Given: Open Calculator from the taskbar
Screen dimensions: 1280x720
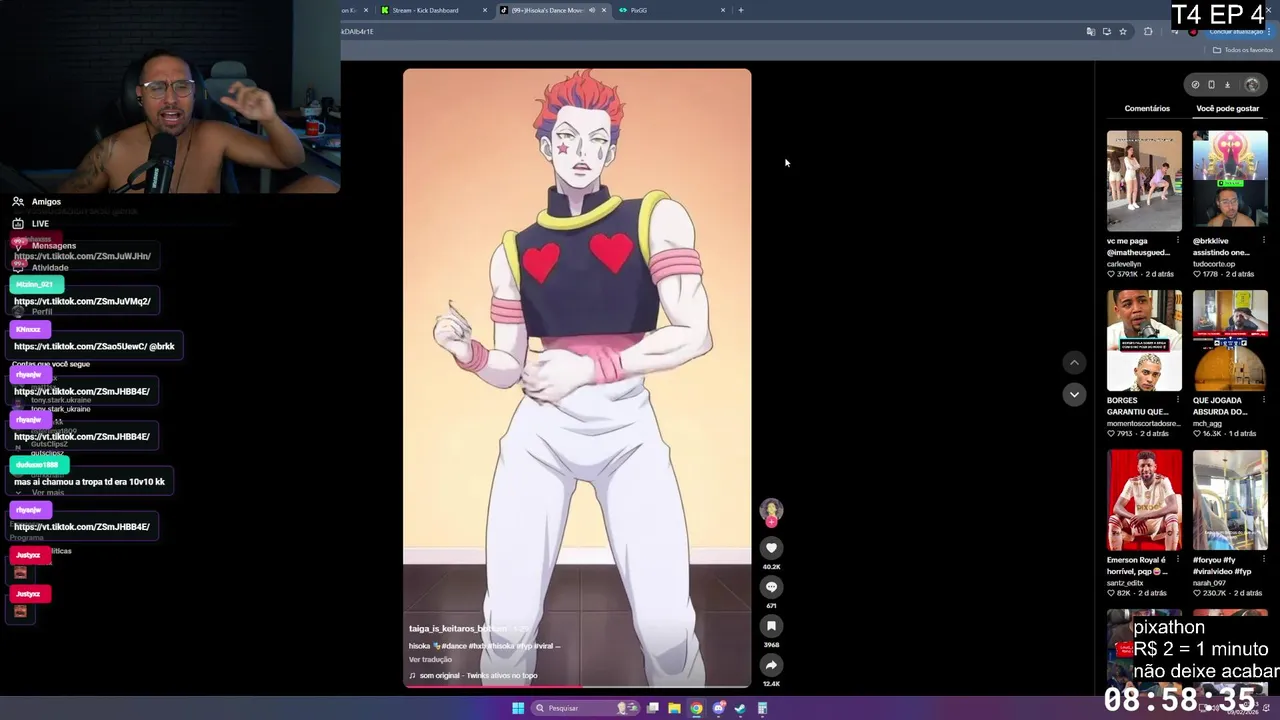Looking at the screenshot, I should [x=762, y=708].
